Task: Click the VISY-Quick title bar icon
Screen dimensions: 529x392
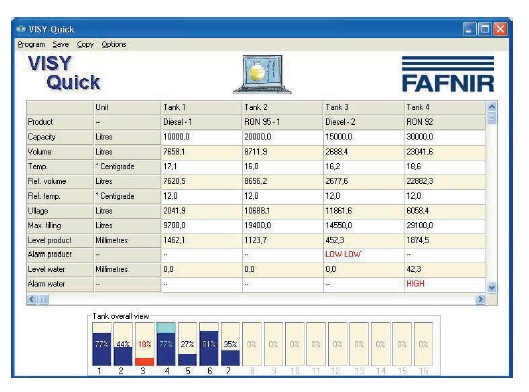Action: [x=21, y=29]
